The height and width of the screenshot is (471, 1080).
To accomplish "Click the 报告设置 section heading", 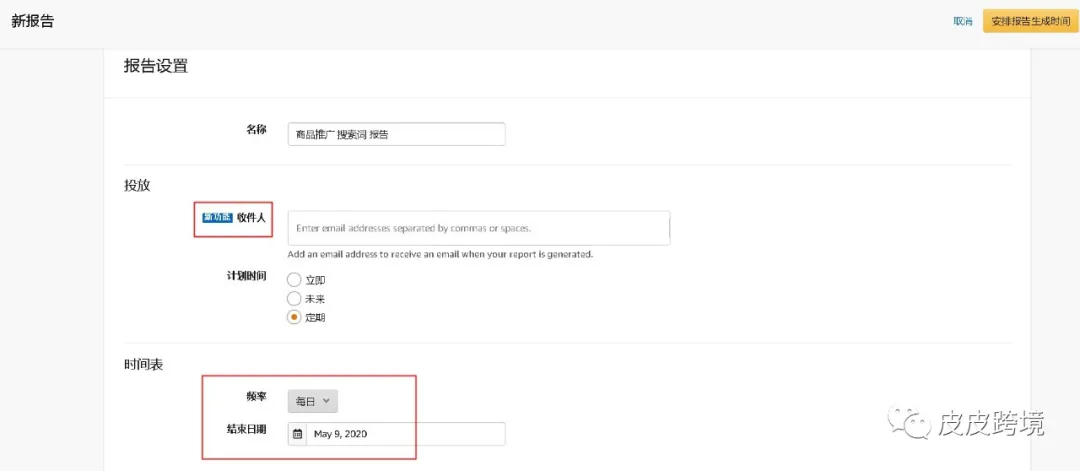I will (155, 67).
